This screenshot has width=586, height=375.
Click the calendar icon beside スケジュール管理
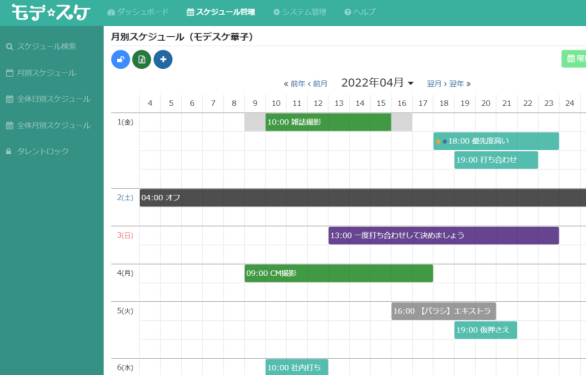pyautogui.click(x=190, y=12)
